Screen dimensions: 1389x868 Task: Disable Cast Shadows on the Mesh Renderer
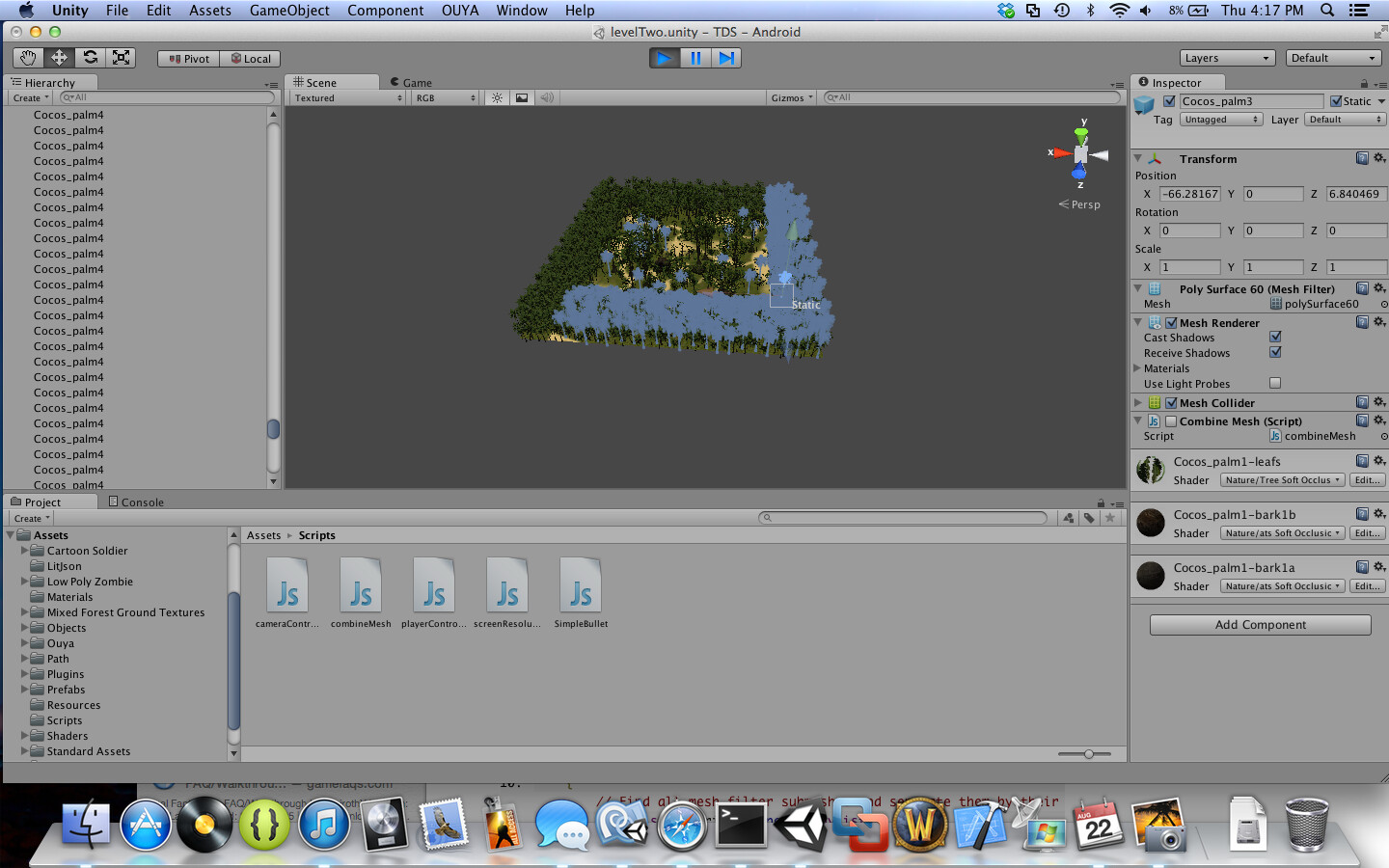pyautogui.click(x=1276, y=337)
